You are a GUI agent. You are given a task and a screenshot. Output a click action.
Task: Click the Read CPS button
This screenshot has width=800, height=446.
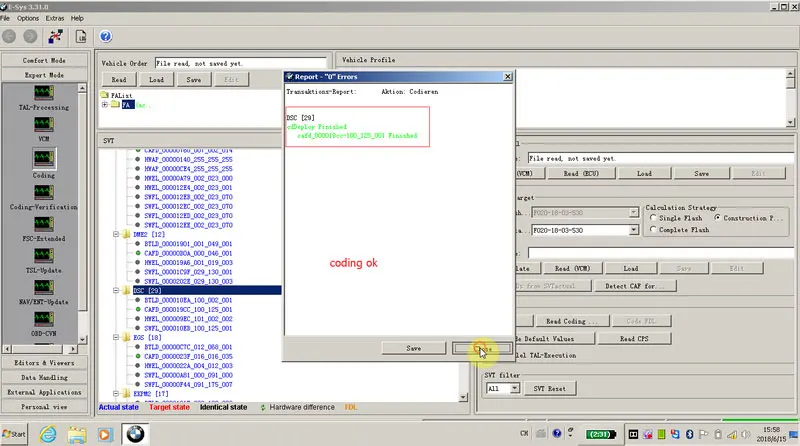pos(634,339)
